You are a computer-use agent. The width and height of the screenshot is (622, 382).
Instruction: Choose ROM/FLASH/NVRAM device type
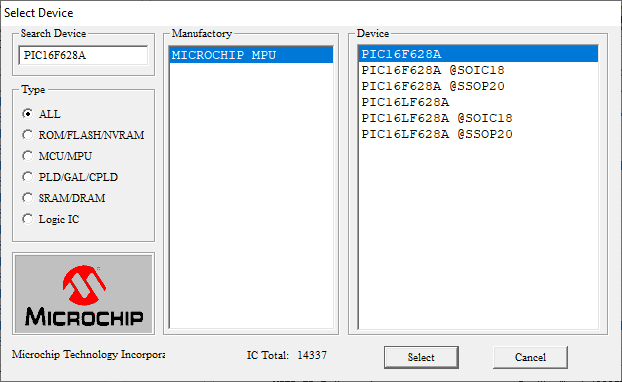click(27, 135)
